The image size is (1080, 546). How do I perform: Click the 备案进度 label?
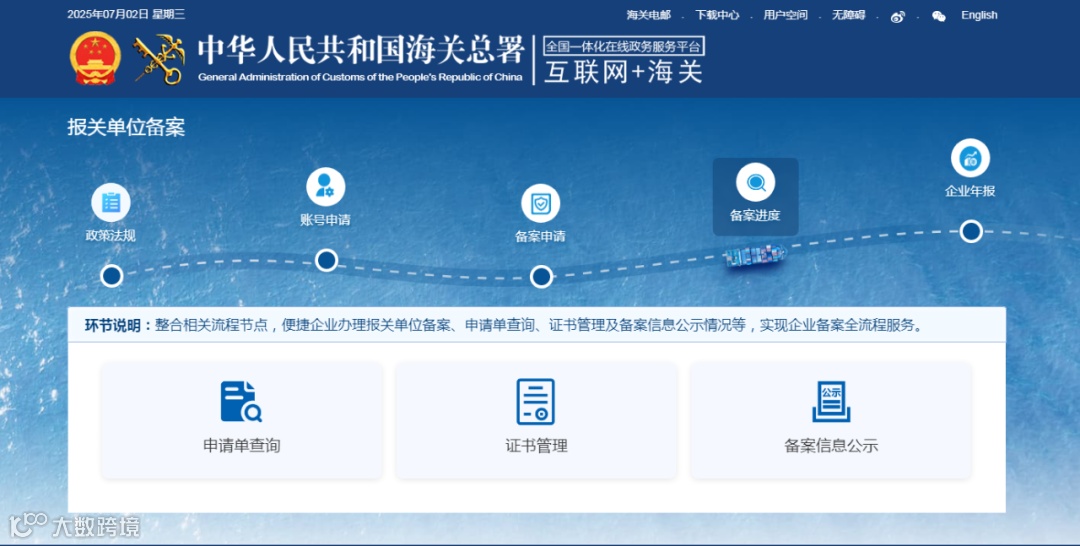[756, 216]
